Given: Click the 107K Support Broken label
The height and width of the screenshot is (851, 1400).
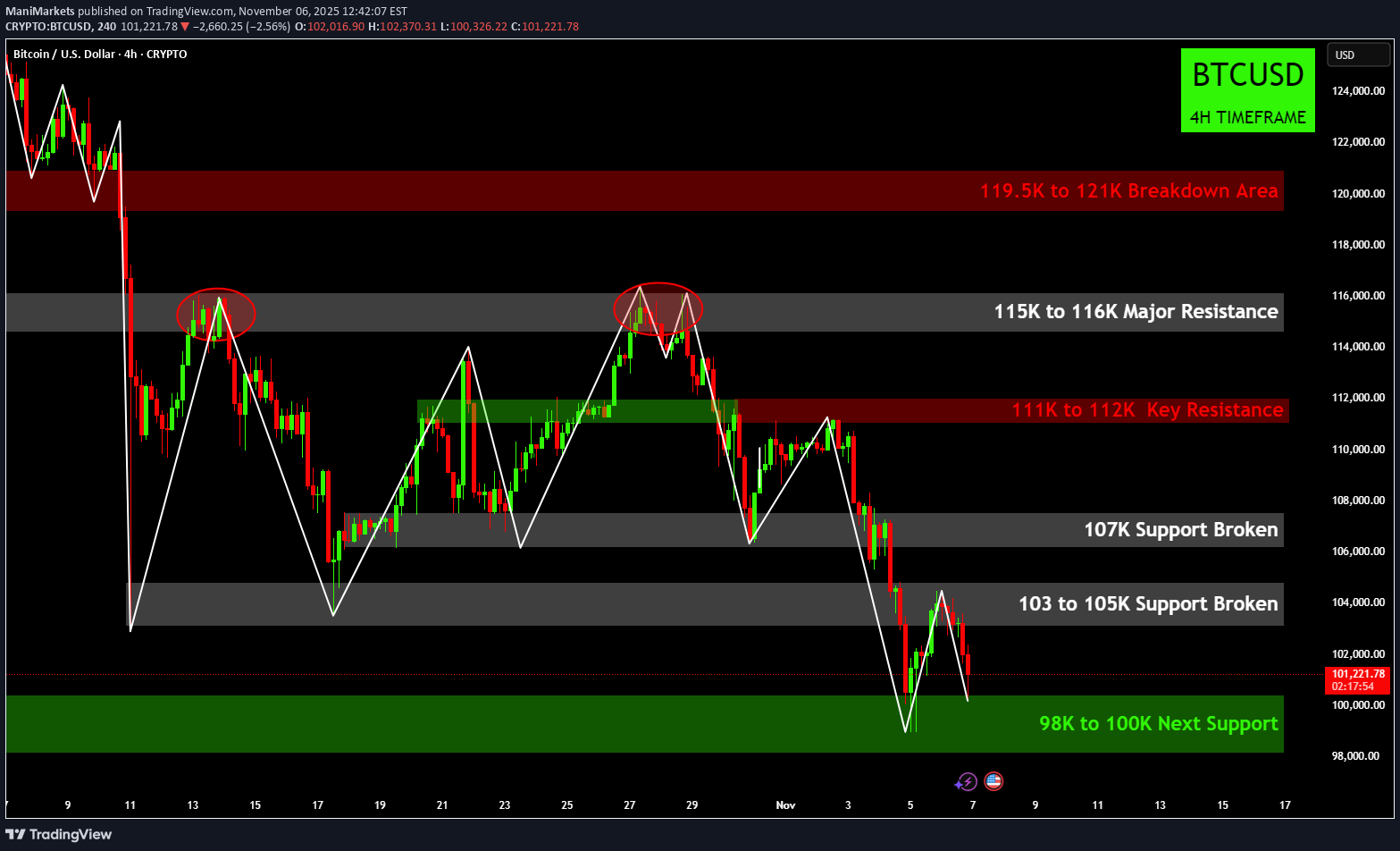Looking at the screenshot, I should (1180, 530).
